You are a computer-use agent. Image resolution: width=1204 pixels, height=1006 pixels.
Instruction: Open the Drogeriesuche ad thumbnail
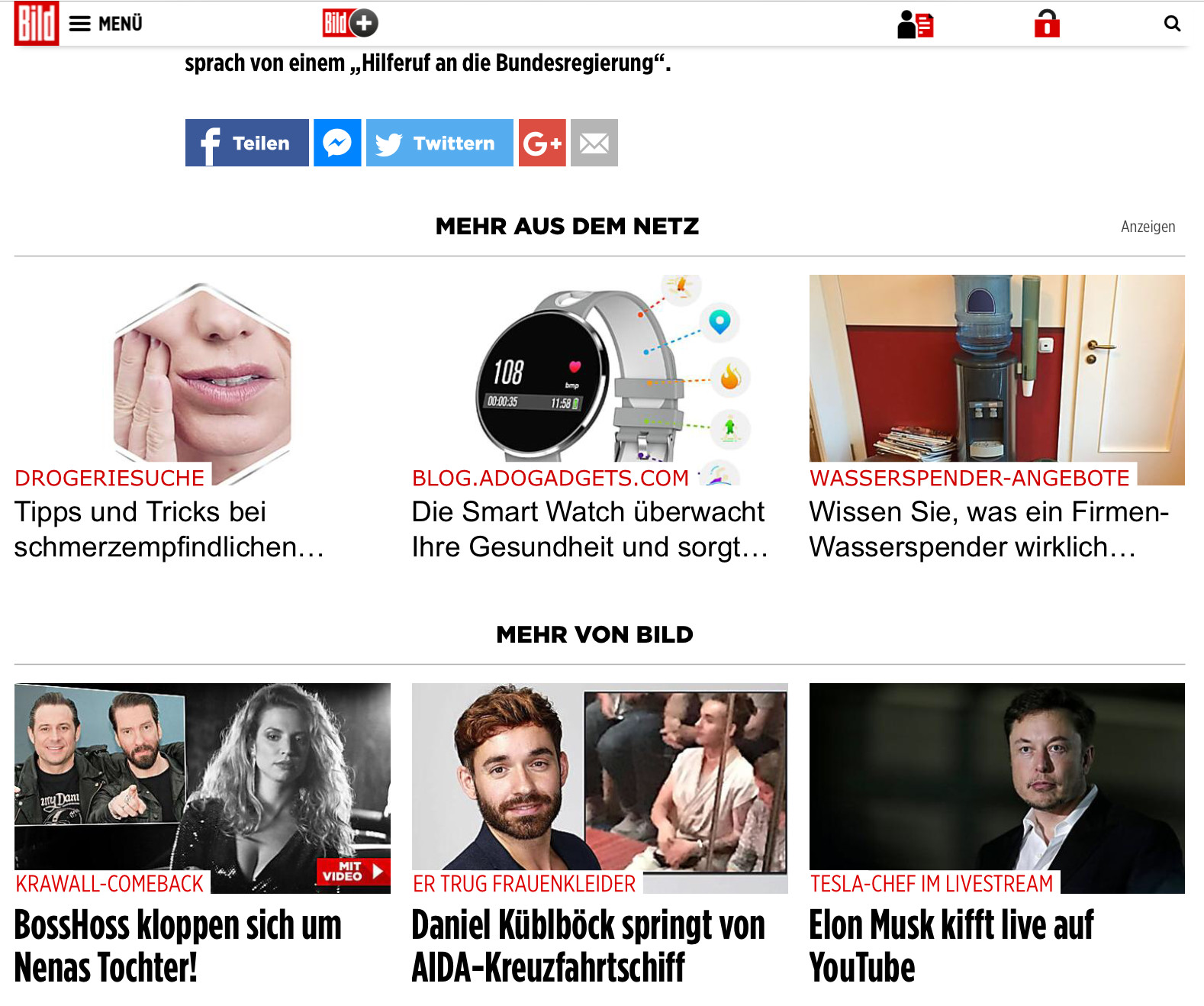tap(202, 380)
